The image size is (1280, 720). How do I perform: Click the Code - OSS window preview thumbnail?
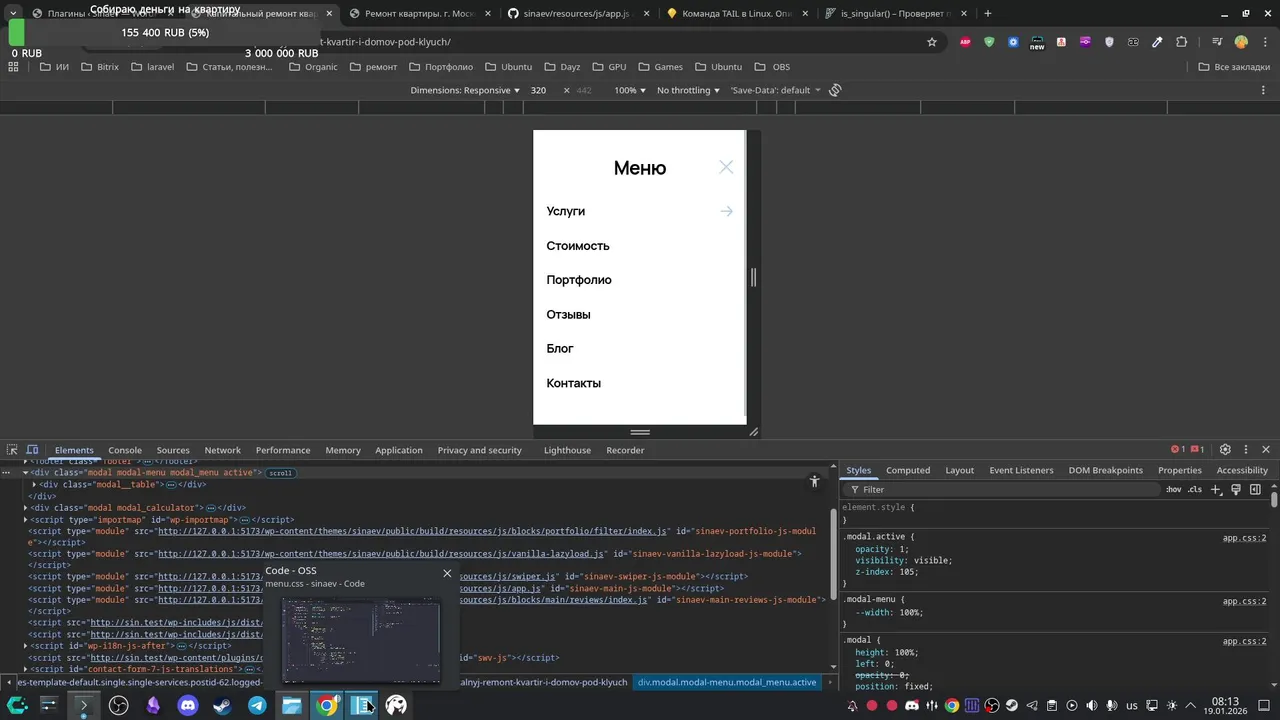pyautogui.click(x=361, y=640)
